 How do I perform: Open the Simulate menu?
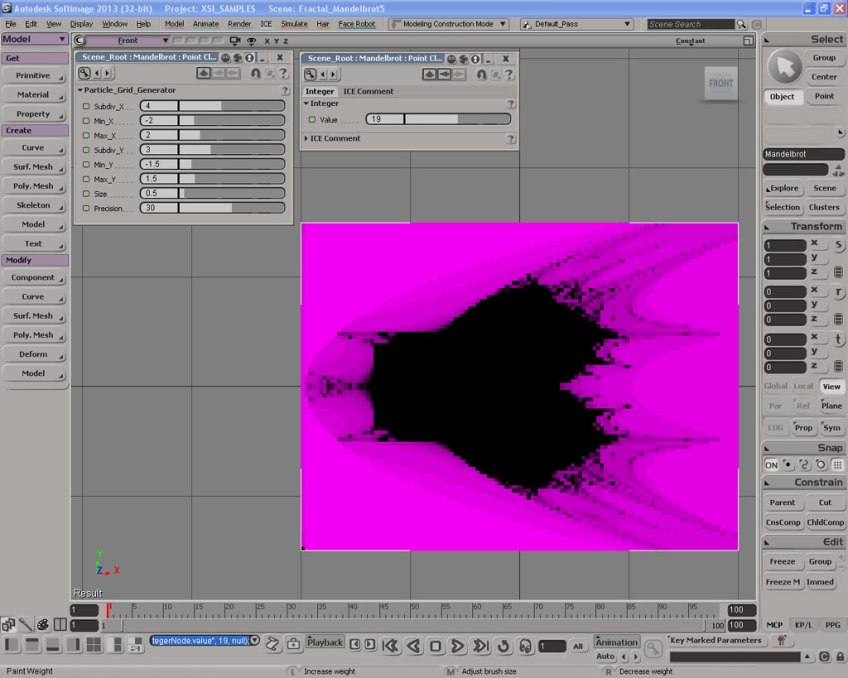293,23
